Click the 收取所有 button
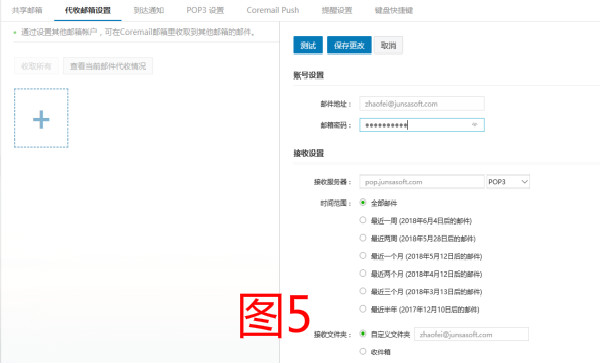 coord(36,66)
